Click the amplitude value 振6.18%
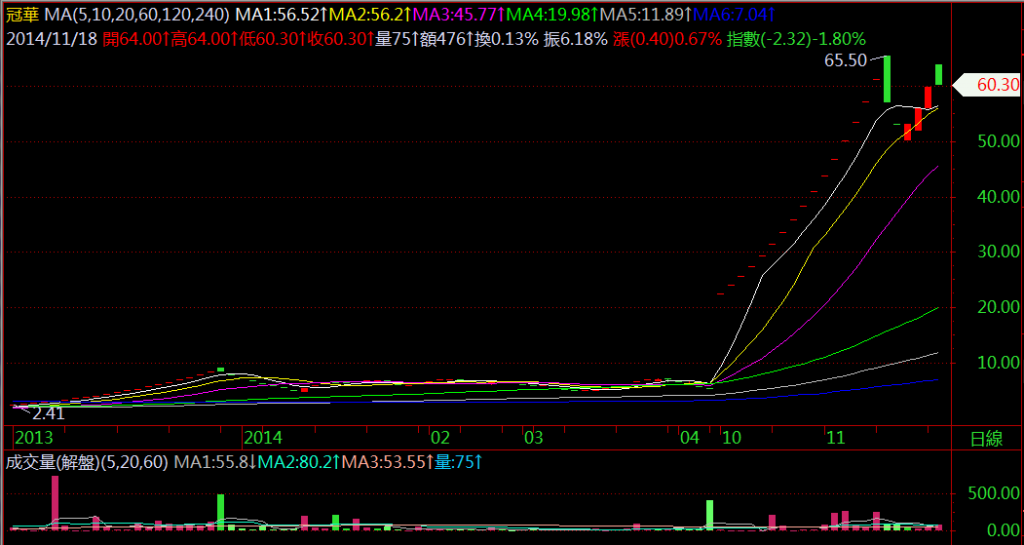The image size is (1024, 545). click(x=577, y=39)
